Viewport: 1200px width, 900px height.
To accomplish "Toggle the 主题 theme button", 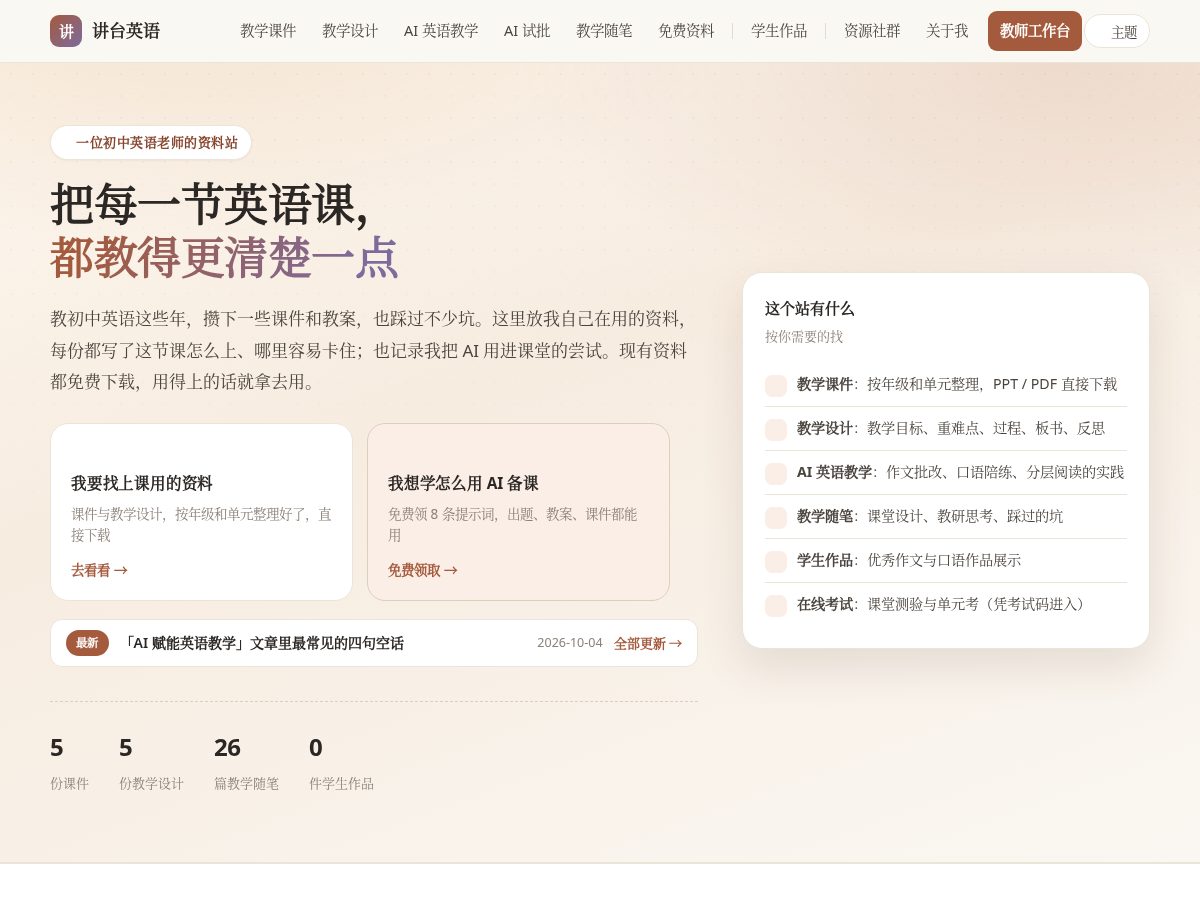I will (1117, 31).
